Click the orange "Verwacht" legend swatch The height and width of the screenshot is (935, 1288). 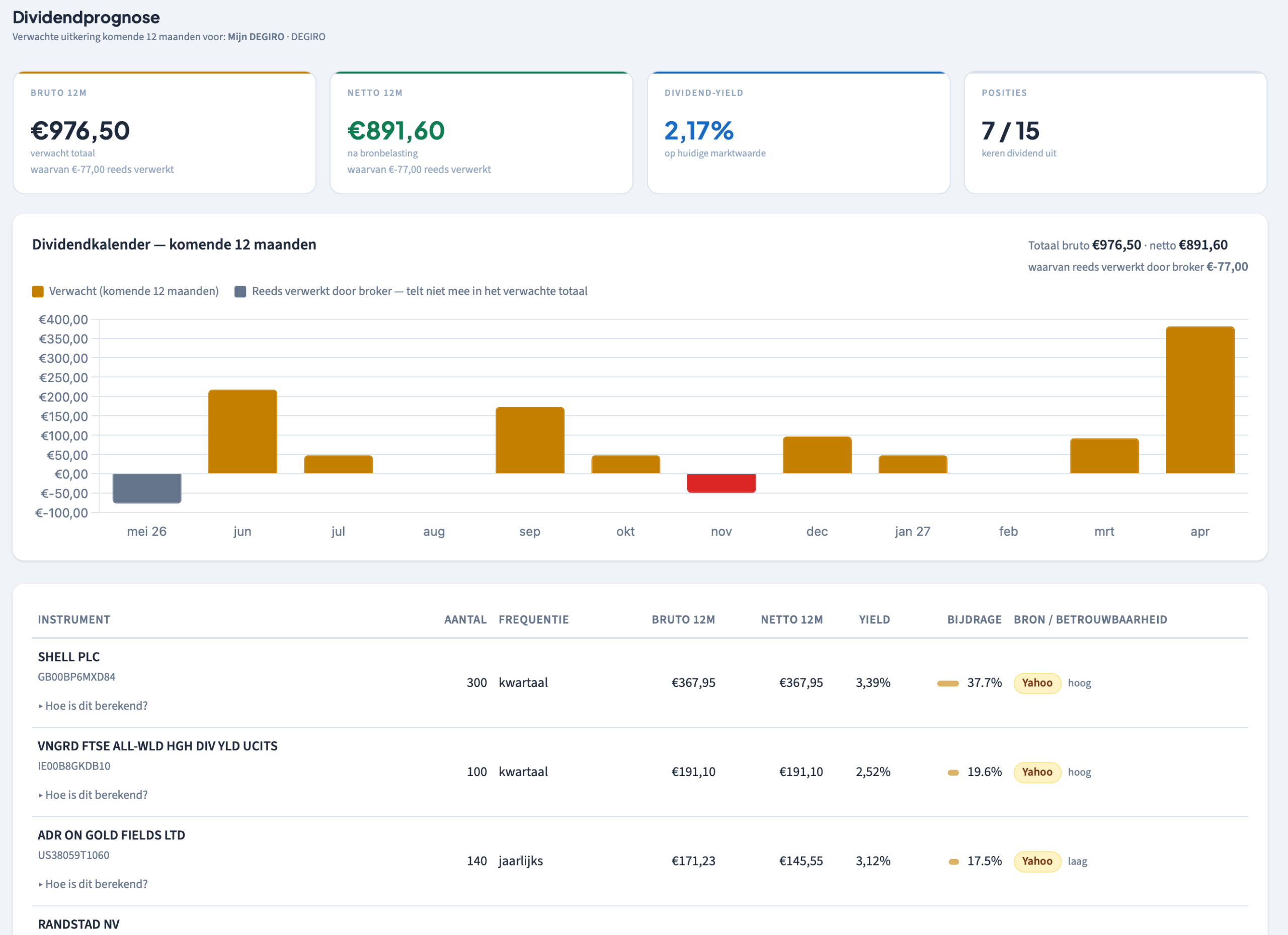point(38,291)
